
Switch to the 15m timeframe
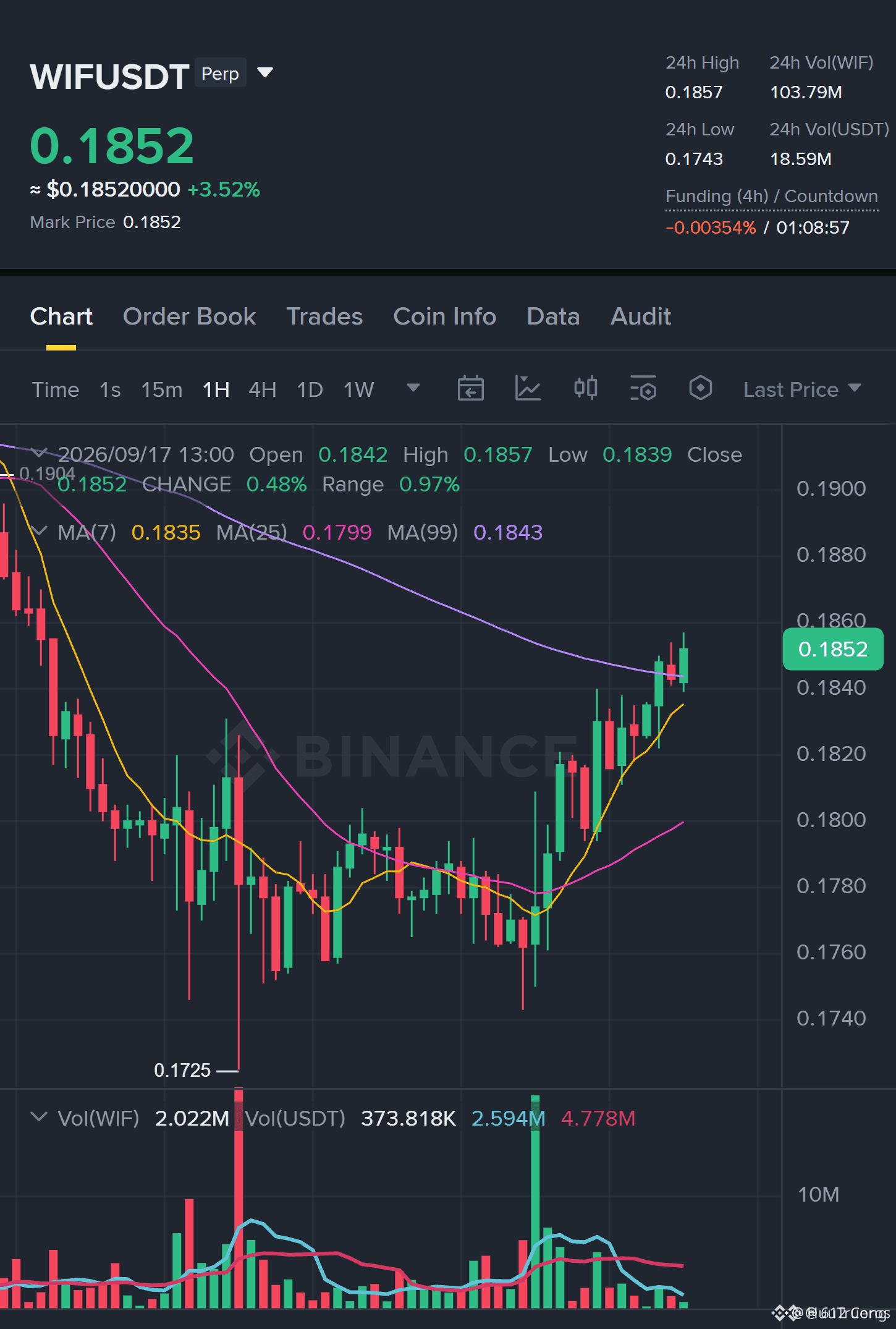(162, 389)
